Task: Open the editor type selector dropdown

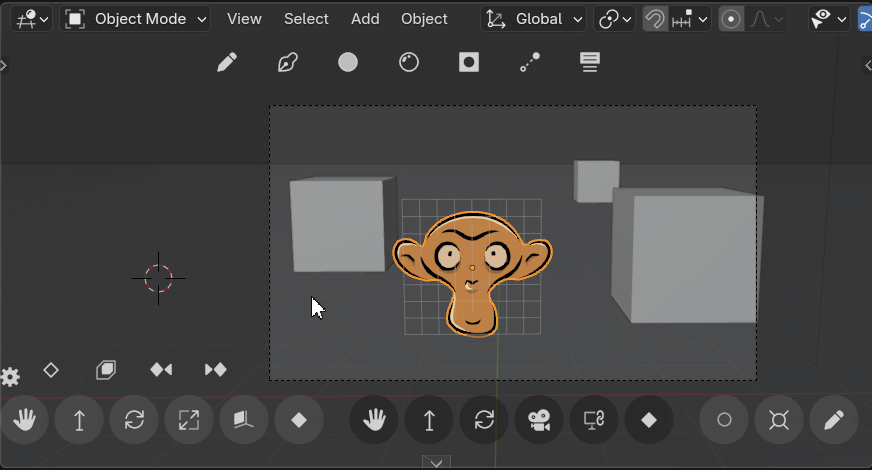Action: click(x=32, y=19)
